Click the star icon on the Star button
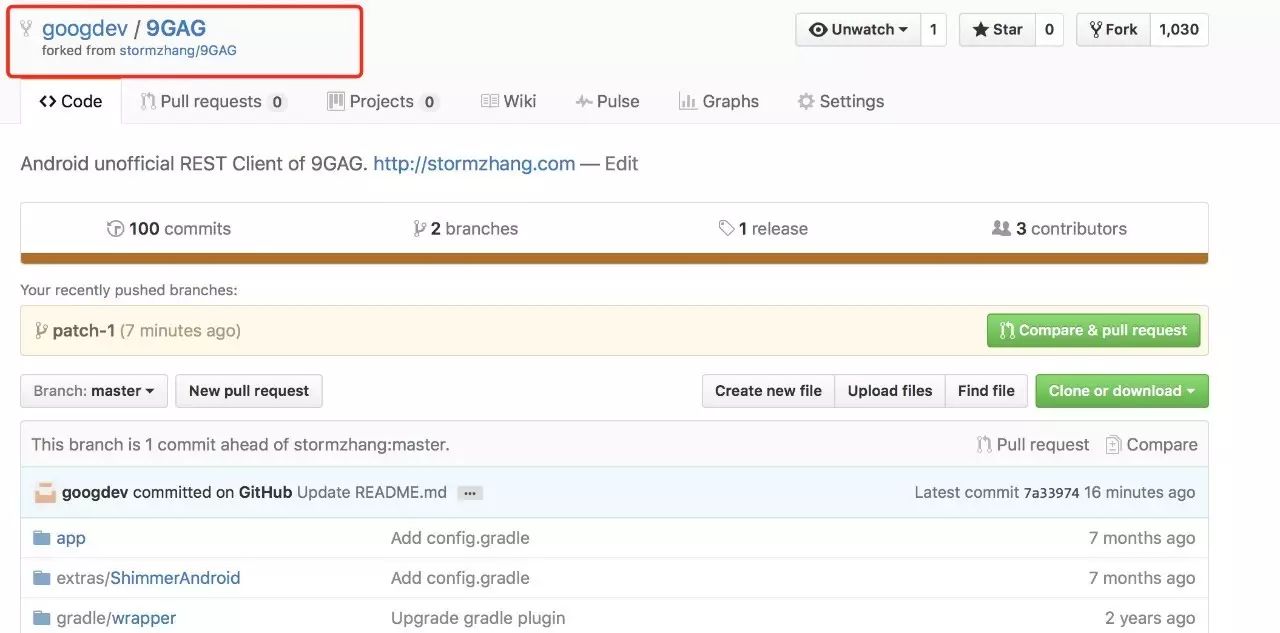The width and height of the screenshot is (1280, 633). coord(979,29)
